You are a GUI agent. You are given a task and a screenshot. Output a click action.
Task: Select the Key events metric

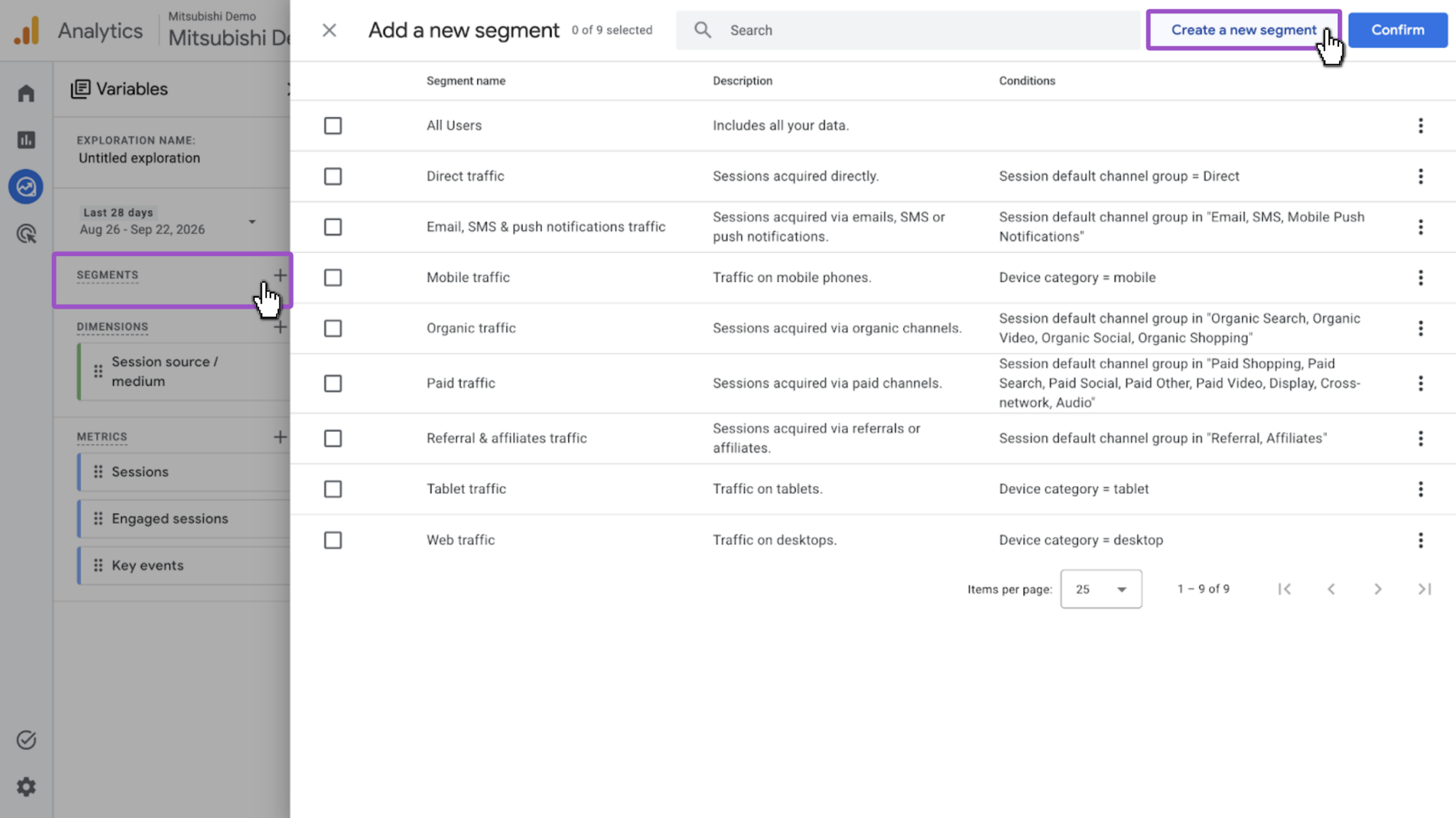click(x=184, y=565)
